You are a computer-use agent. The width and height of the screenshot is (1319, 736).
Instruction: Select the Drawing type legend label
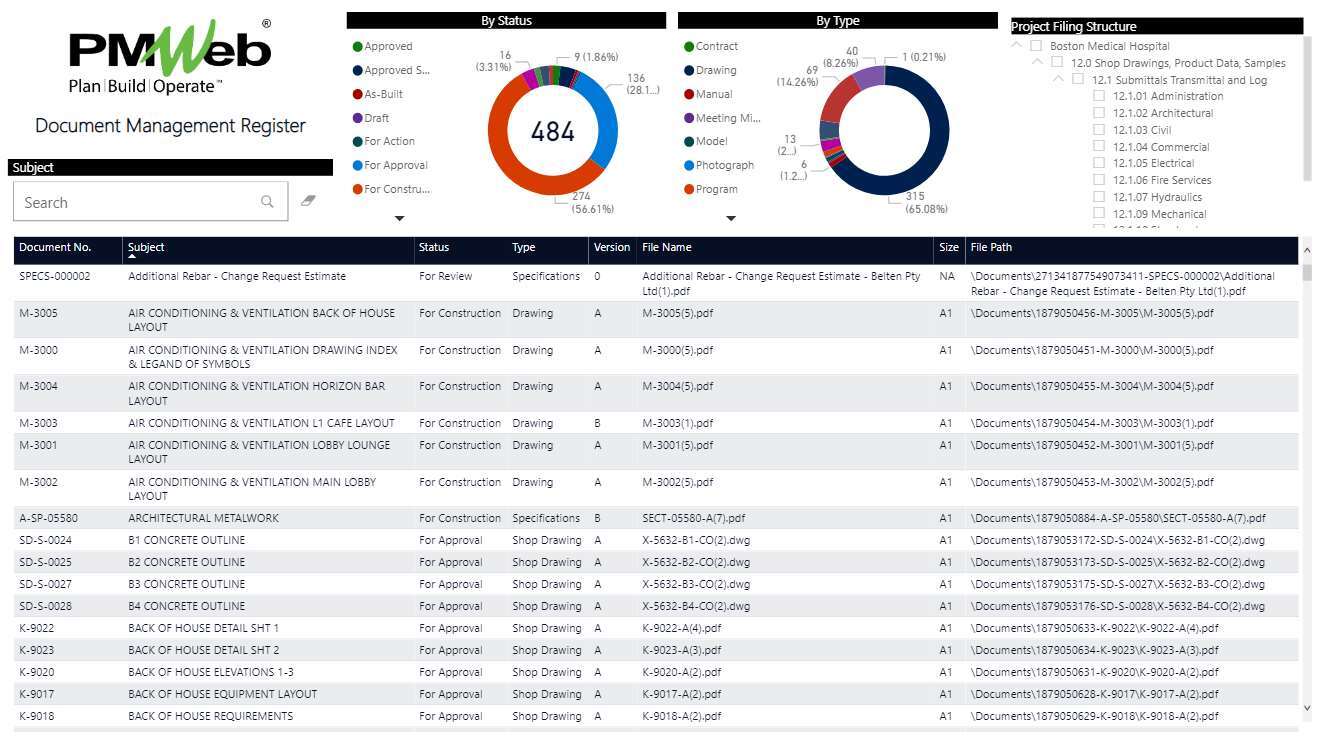click(716, 70)
